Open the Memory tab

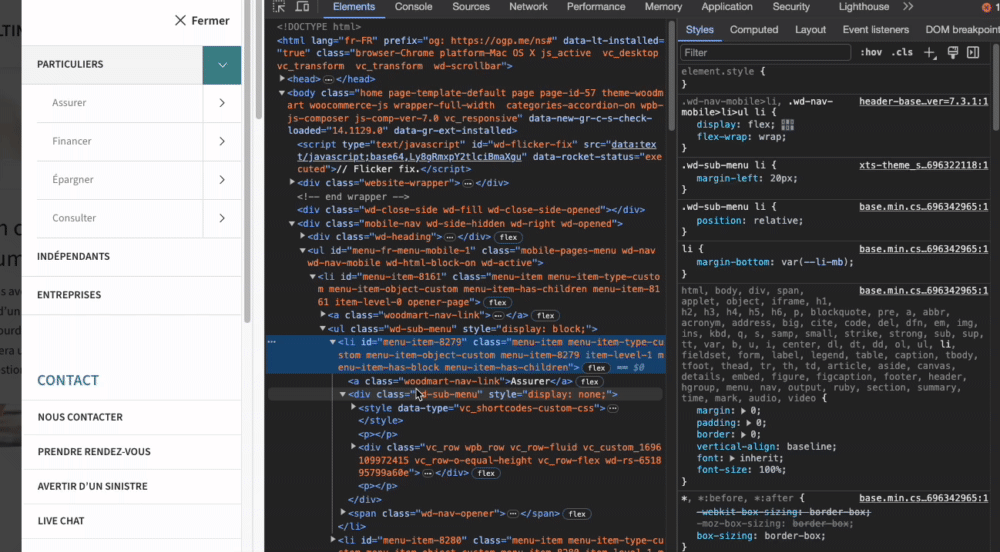tap(663, 7)
